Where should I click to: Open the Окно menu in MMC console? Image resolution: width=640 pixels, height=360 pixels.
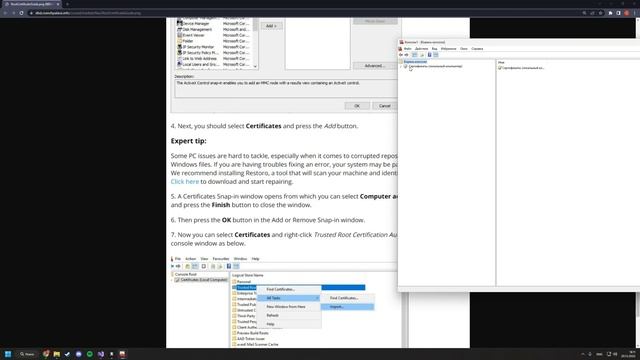tap(464, 49)
